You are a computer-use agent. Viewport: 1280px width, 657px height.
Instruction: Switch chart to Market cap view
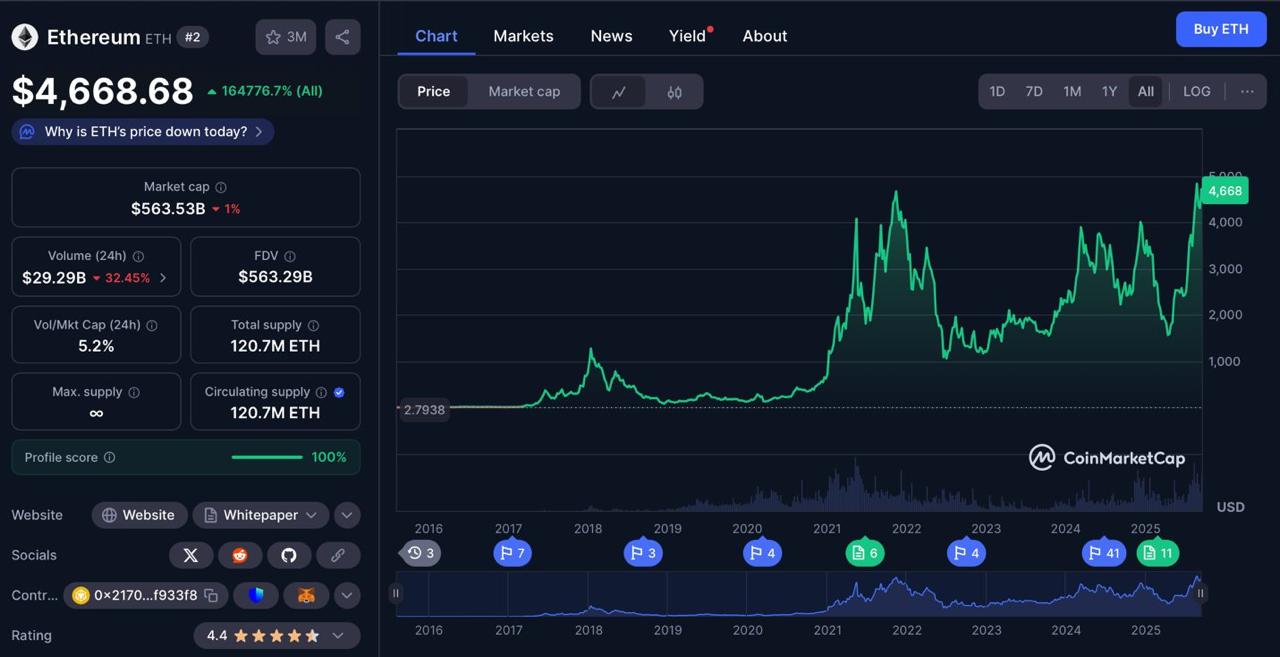pos(524,91)
